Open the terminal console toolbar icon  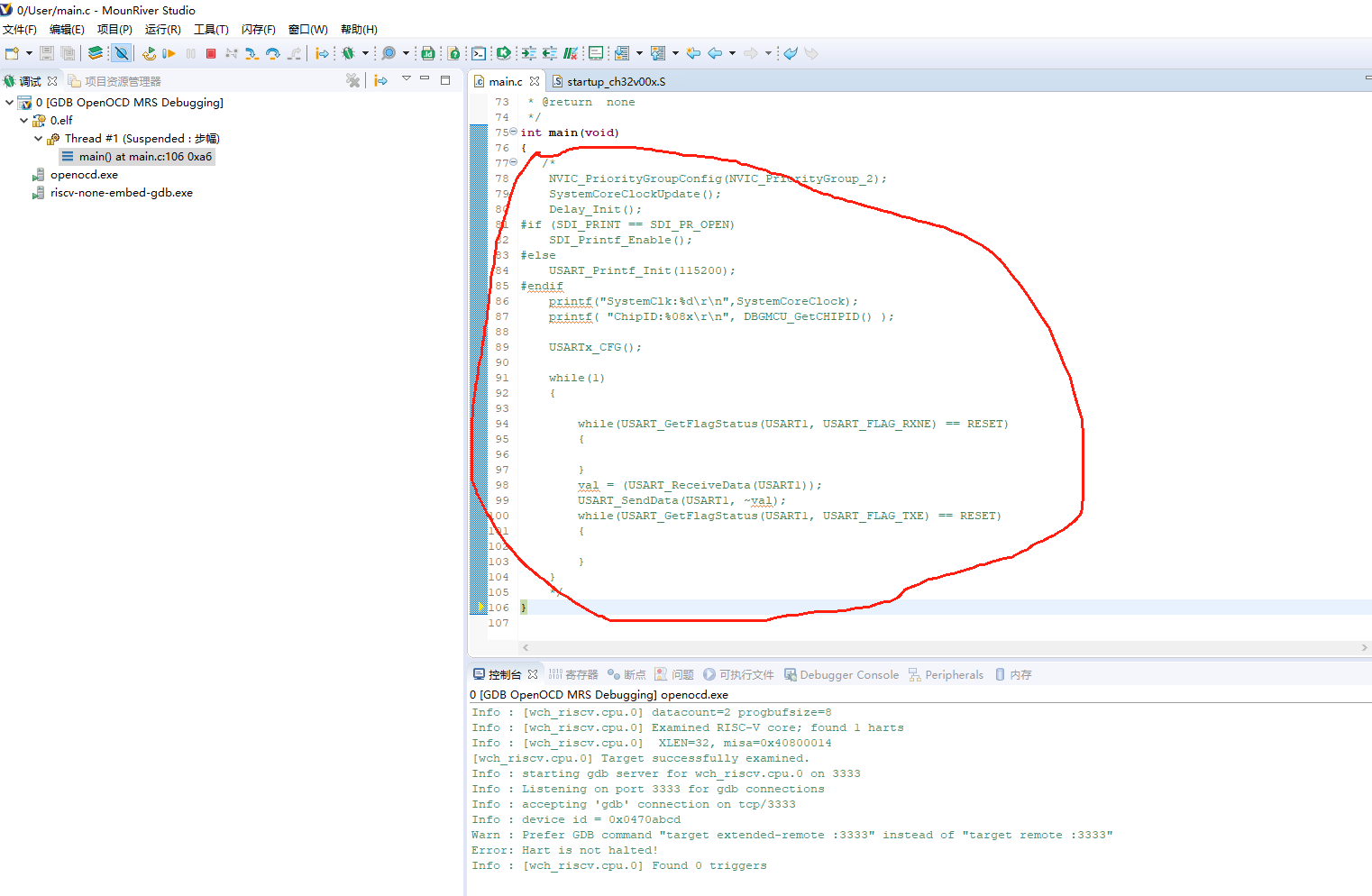coord(479,53)
